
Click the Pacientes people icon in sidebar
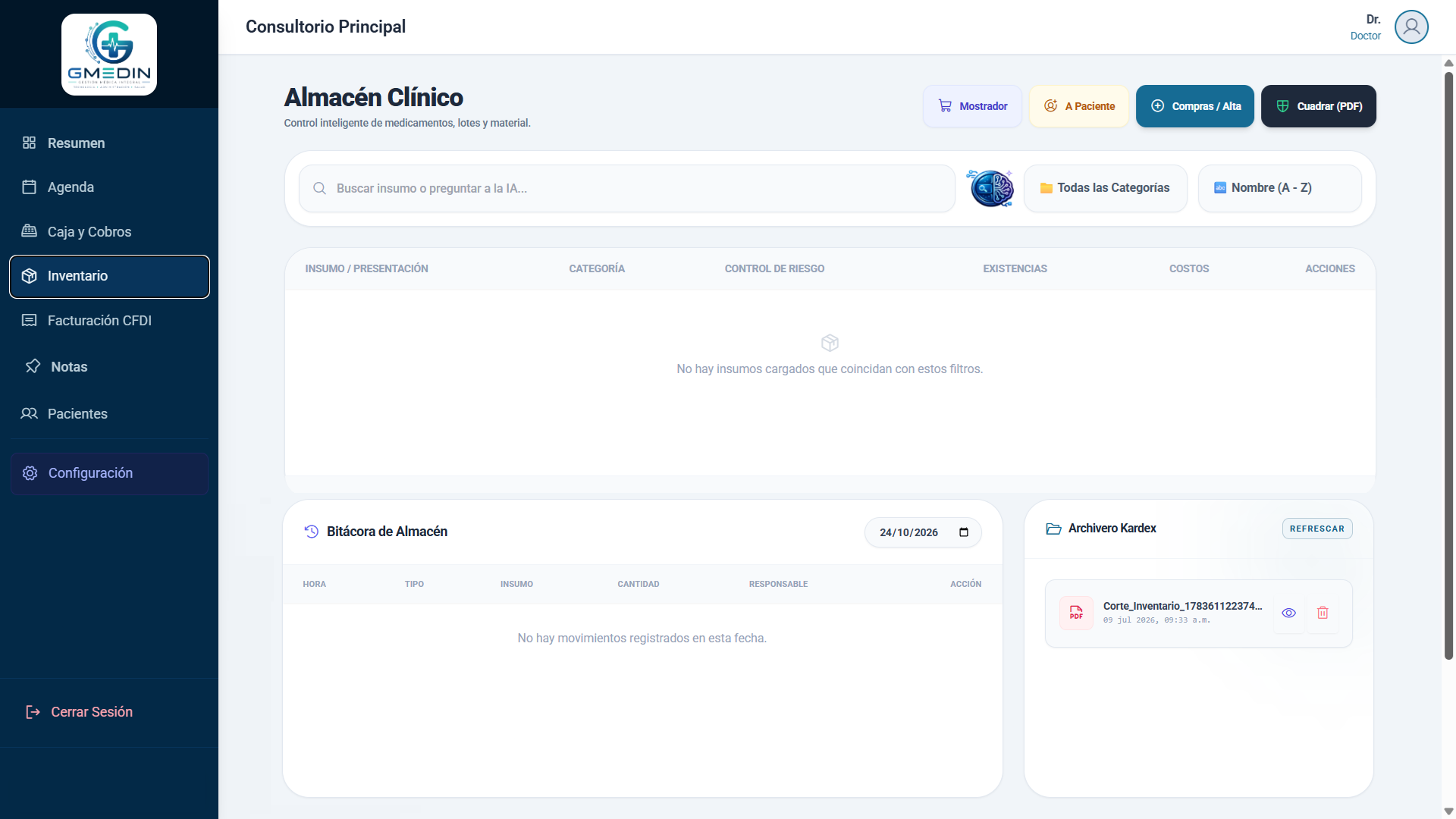[29, 413]
